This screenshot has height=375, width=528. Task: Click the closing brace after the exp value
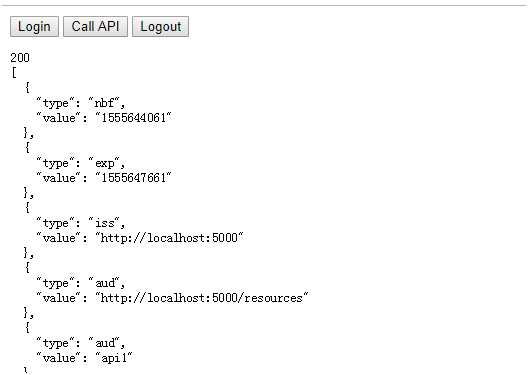click(27, 193)
